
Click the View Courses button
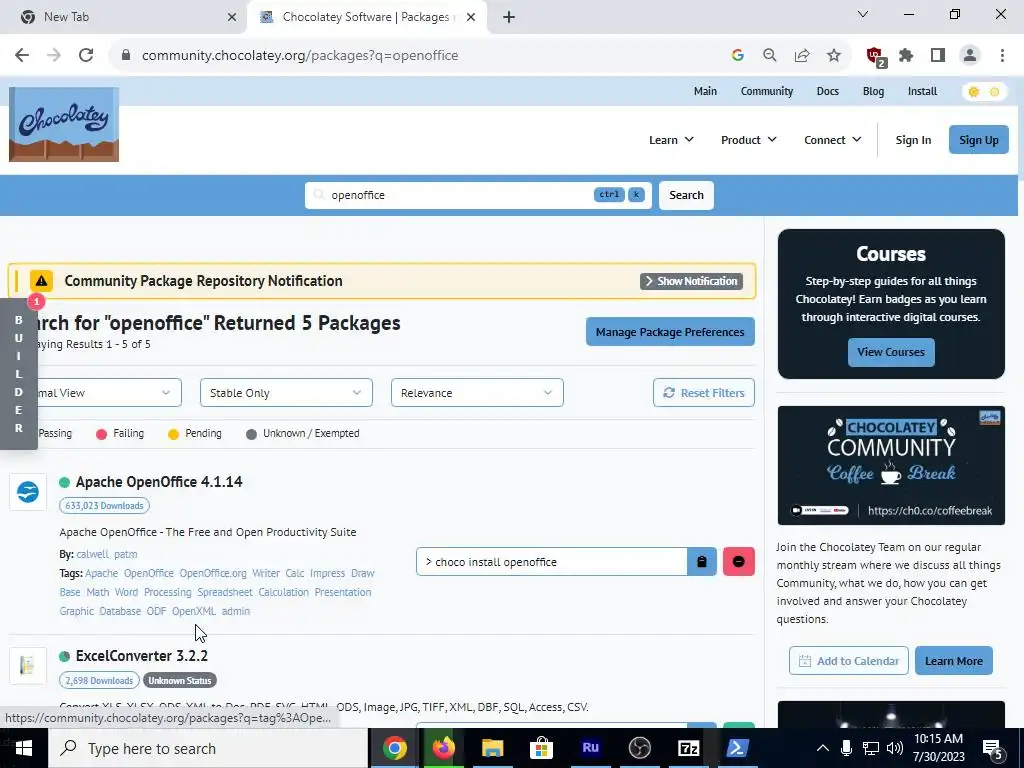coord(891,352)
